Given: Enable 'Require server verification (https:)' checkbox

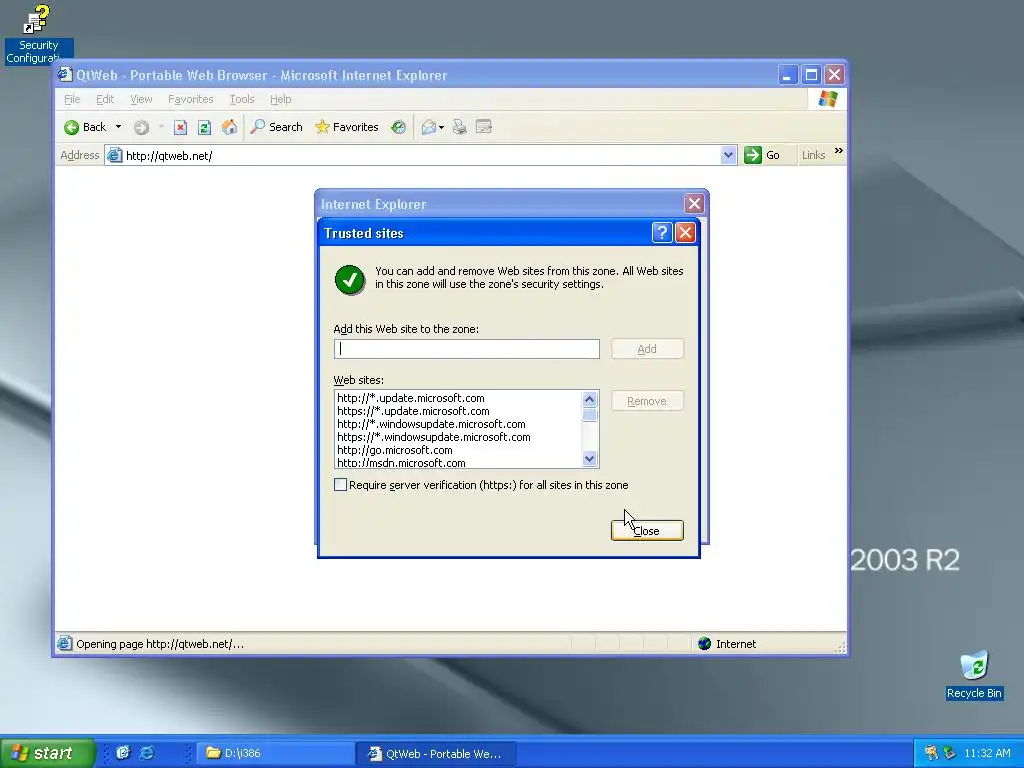Looking at the screenshot, I should (x=340, y=485).
